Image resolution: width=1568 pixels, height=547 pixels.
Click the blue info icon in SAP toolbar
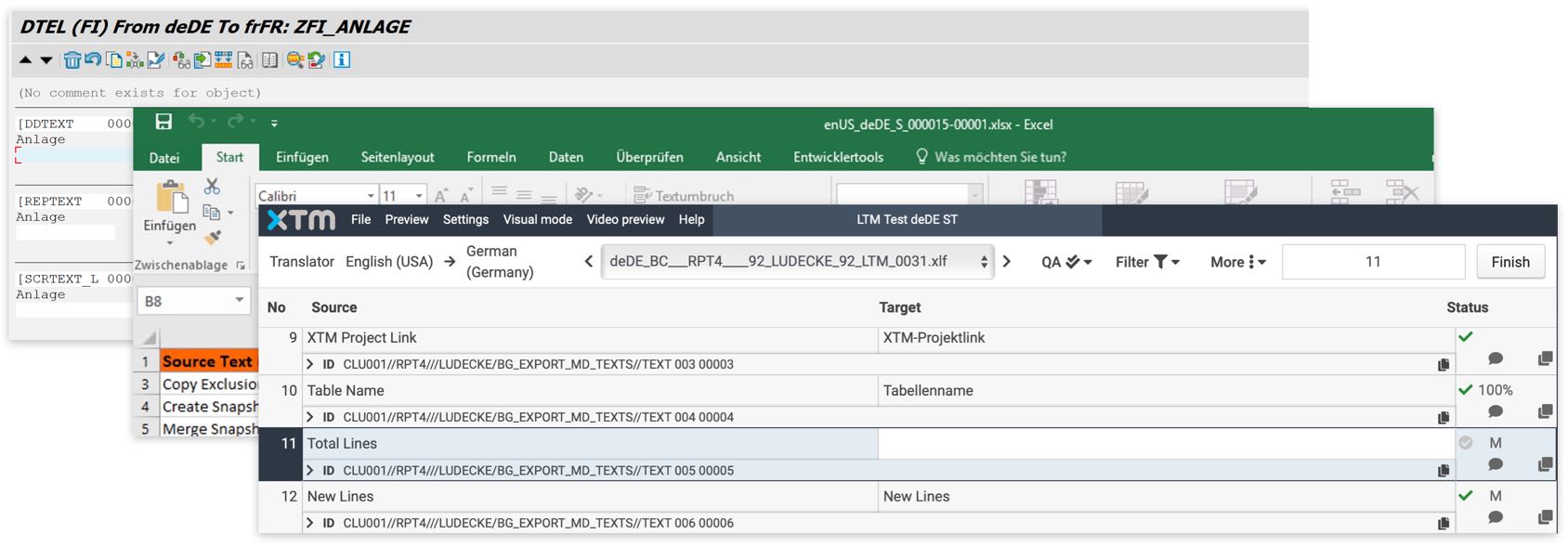(x=342, y=60)
